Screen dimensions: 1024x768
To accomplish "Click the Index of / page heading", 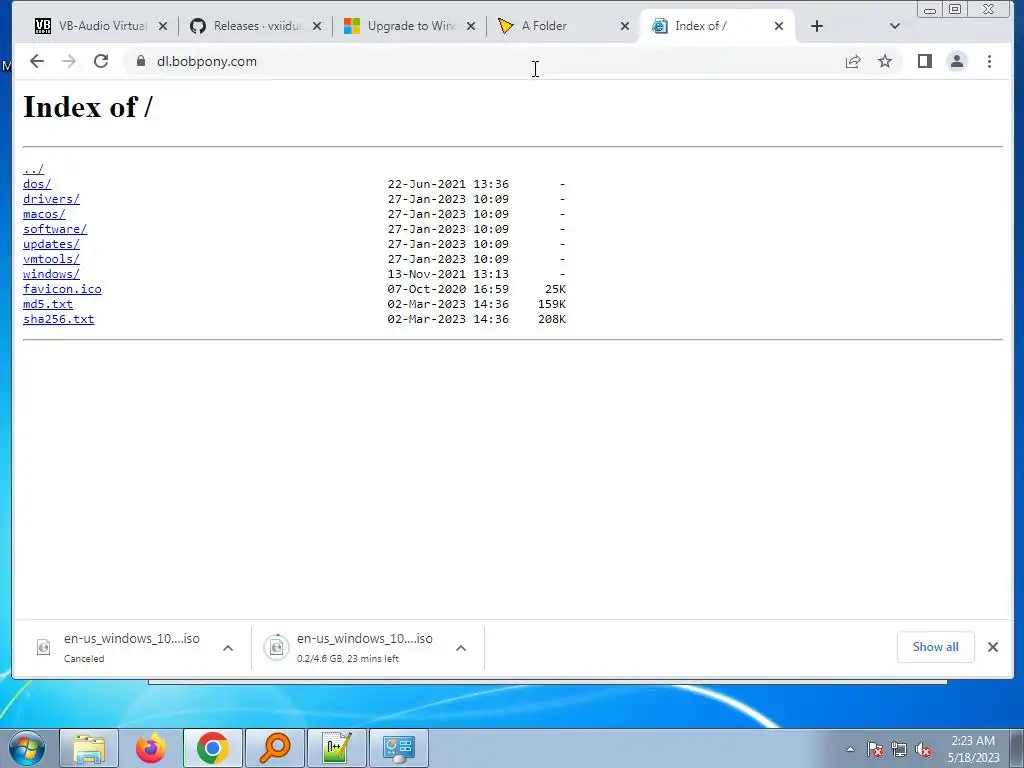I will click(88, 107).
